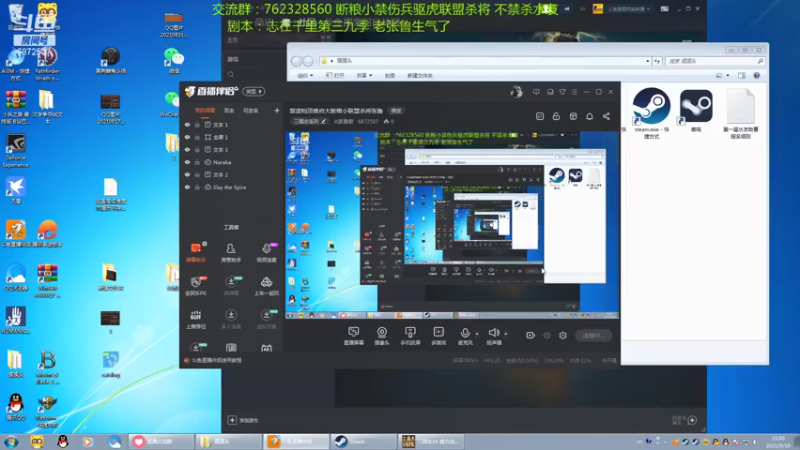Toggle visibility of Naraka source

[187, 162]
